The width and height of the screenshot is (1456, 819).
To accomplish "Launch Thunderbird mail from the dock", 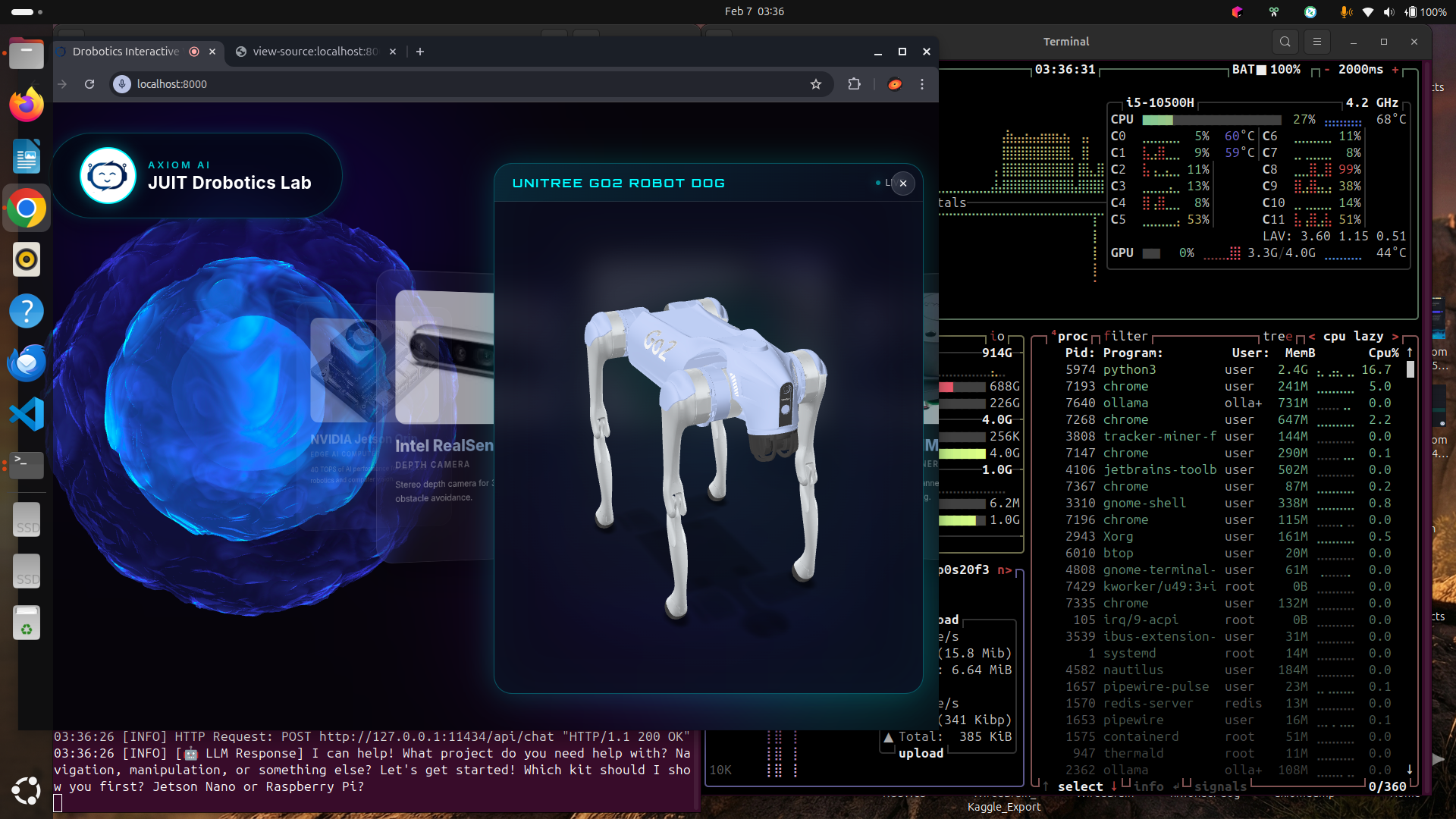I will (27, 362).
